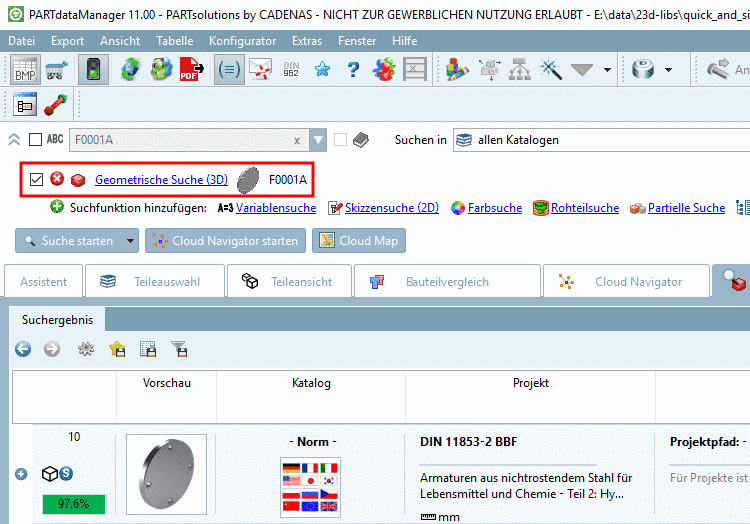Click the save favorites star-disk icon
This screenshot has height=524, width=750.
[x=117, y=349]
